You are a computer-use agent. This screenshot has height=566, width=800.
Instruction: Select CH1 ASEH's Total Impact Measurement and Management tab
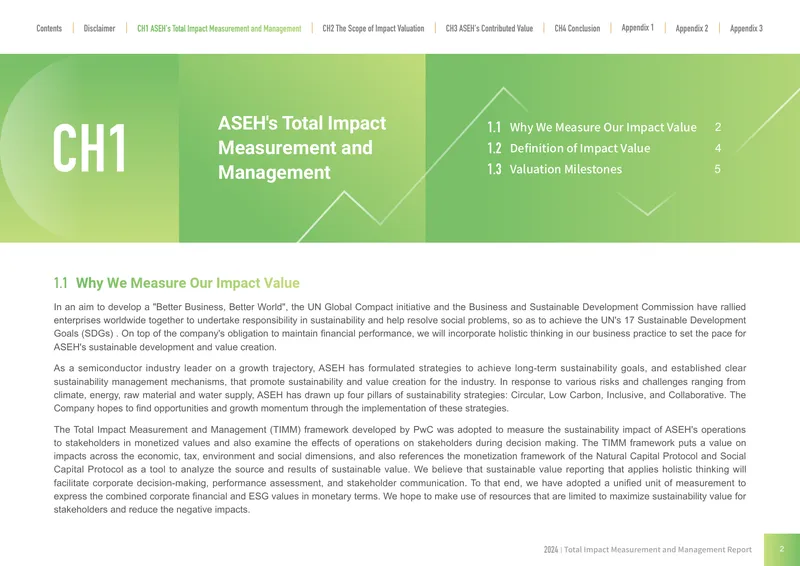click(x=219, y=28)
